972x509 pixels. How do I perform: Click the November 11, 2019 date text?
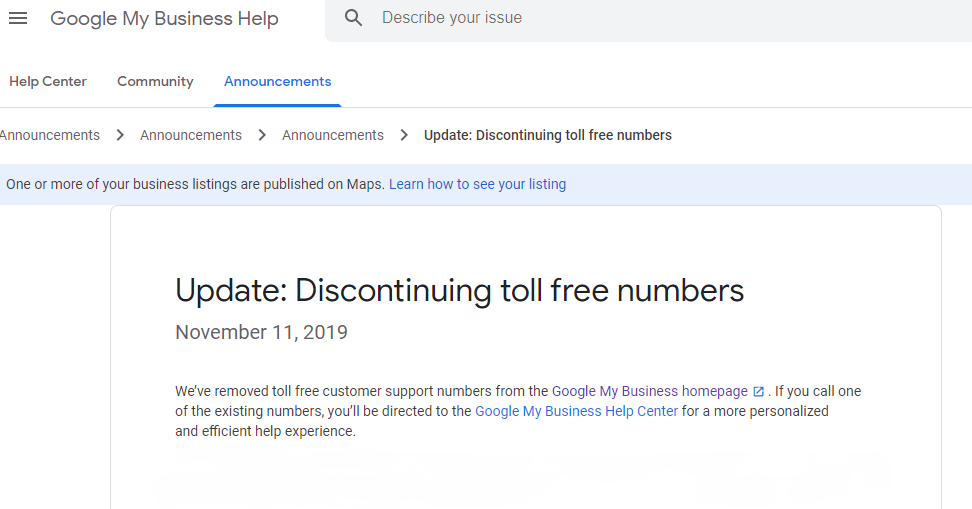(262, 332)
